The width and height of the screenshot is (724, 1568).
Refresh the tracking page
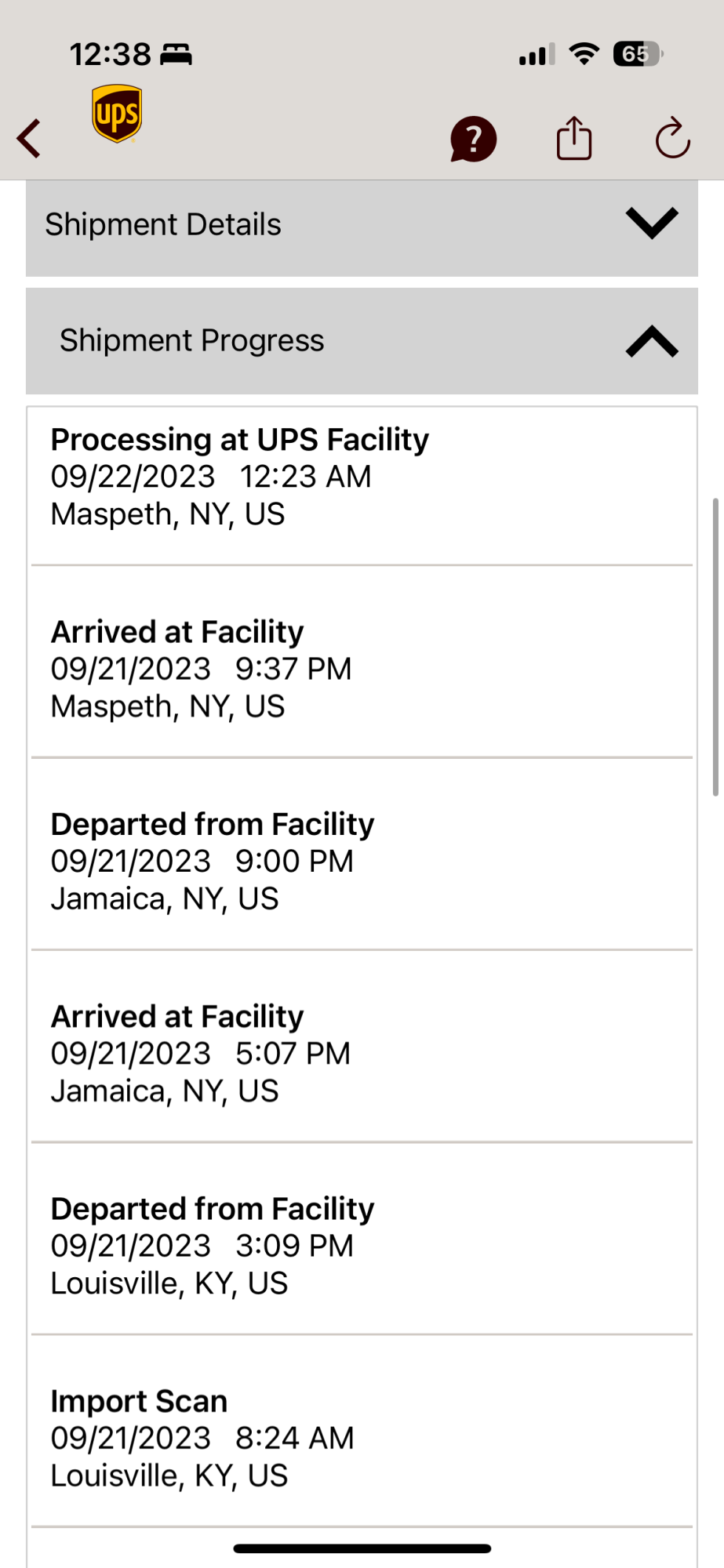(672, 139)
